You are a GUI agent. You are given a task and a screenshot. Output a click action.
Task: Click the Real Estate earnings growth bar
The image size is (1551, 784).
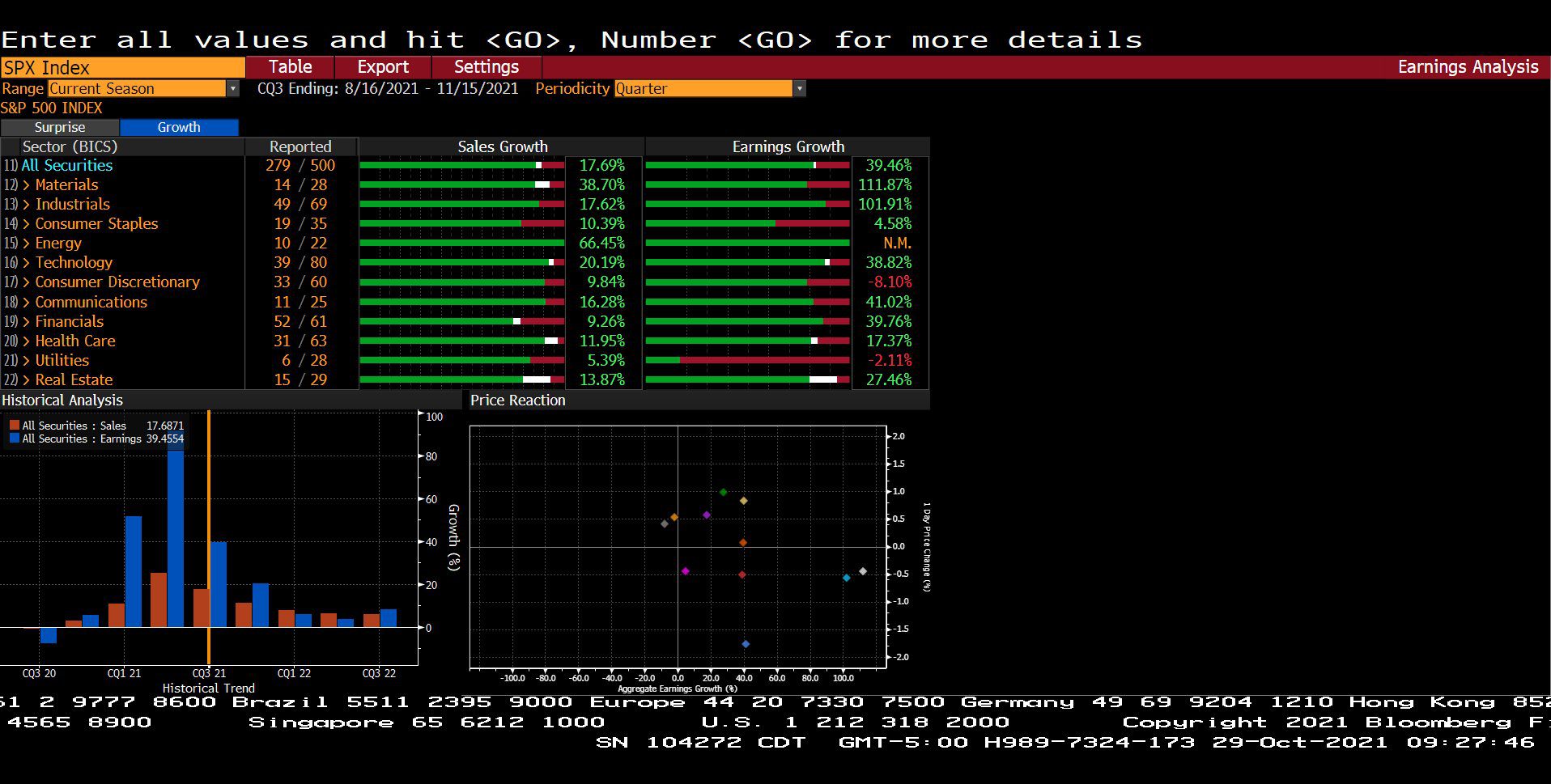click(x=748, y=379)
